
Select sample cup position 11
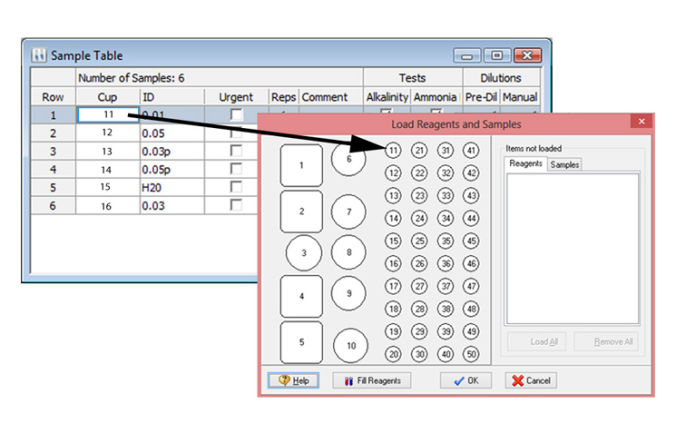[x=393, y=150]
